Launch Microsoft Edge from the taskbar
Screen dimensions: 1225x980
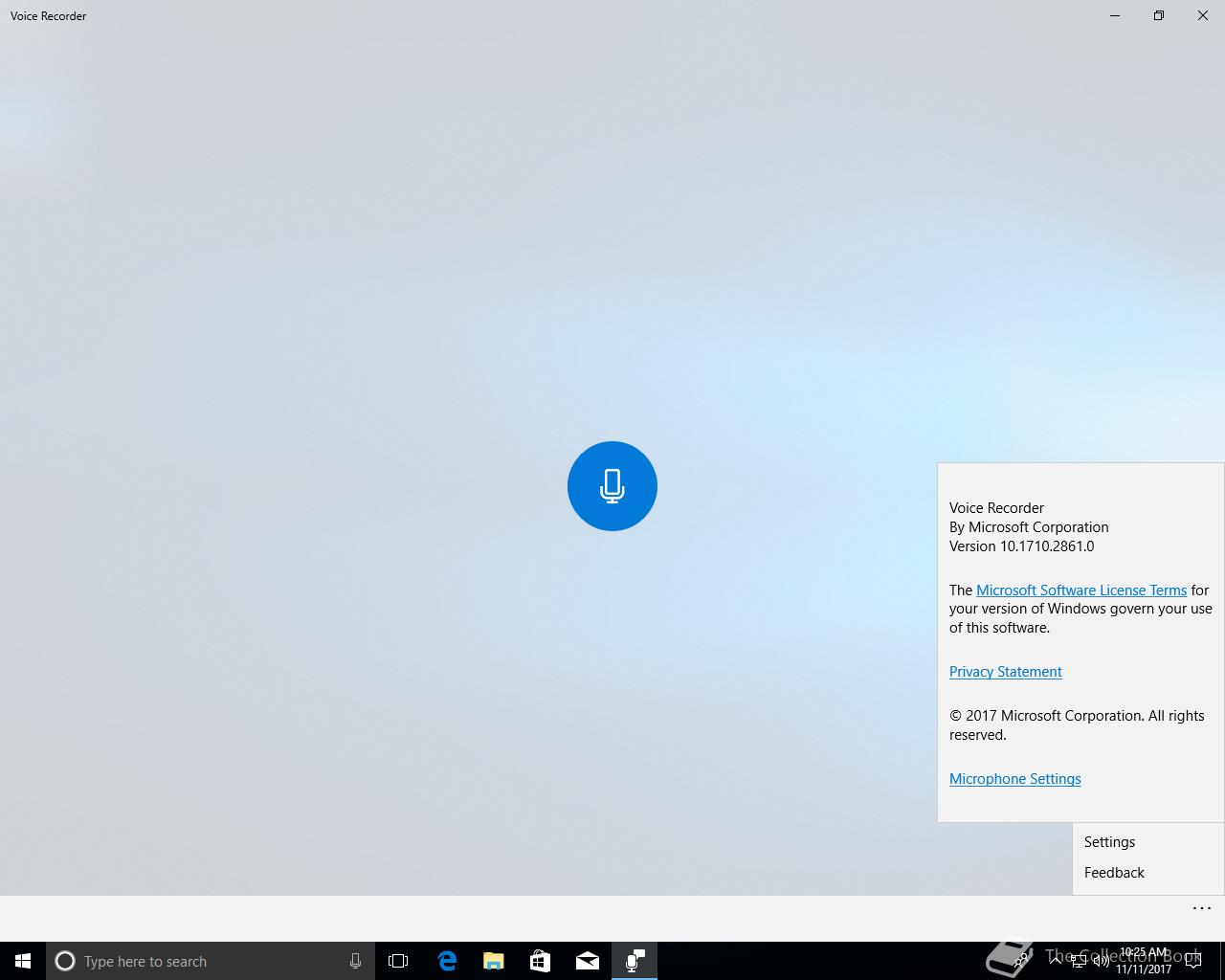click(446, 961)
